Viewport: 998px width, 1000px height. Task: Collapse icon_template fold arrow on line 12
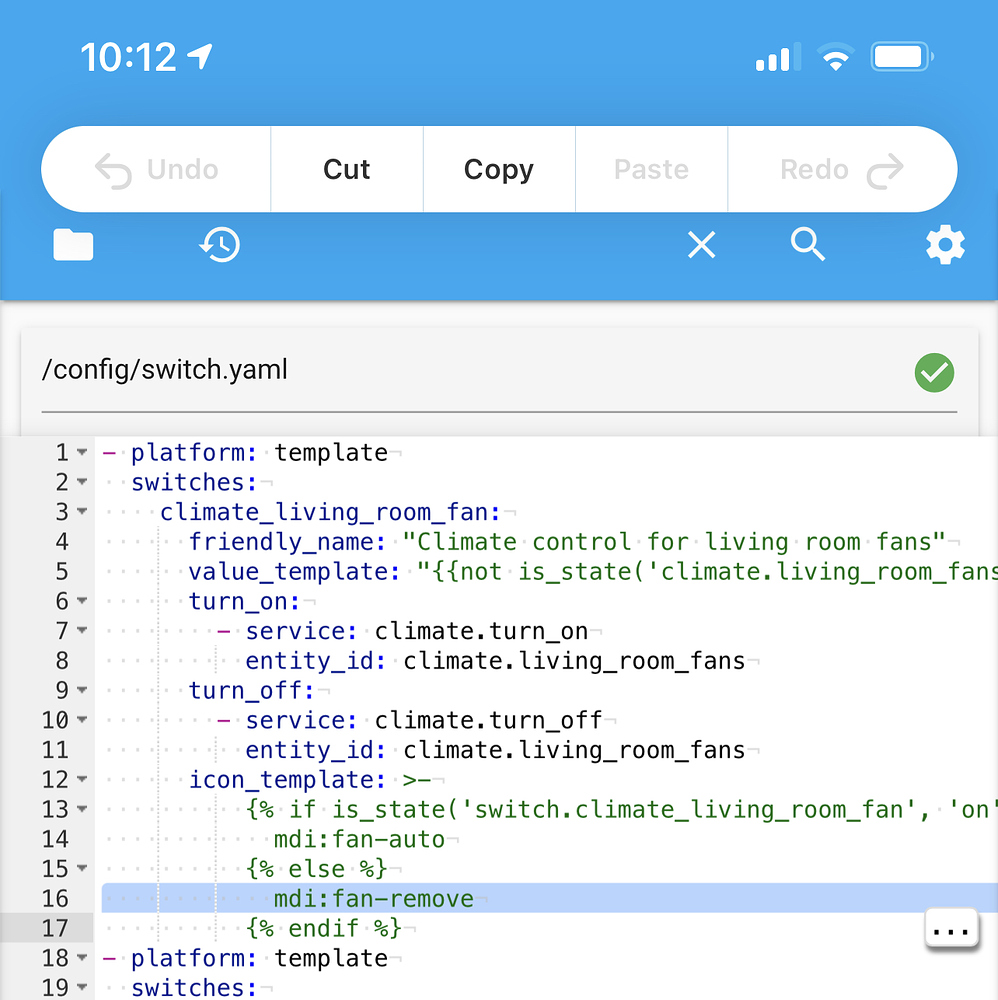(x=82, y=779)
